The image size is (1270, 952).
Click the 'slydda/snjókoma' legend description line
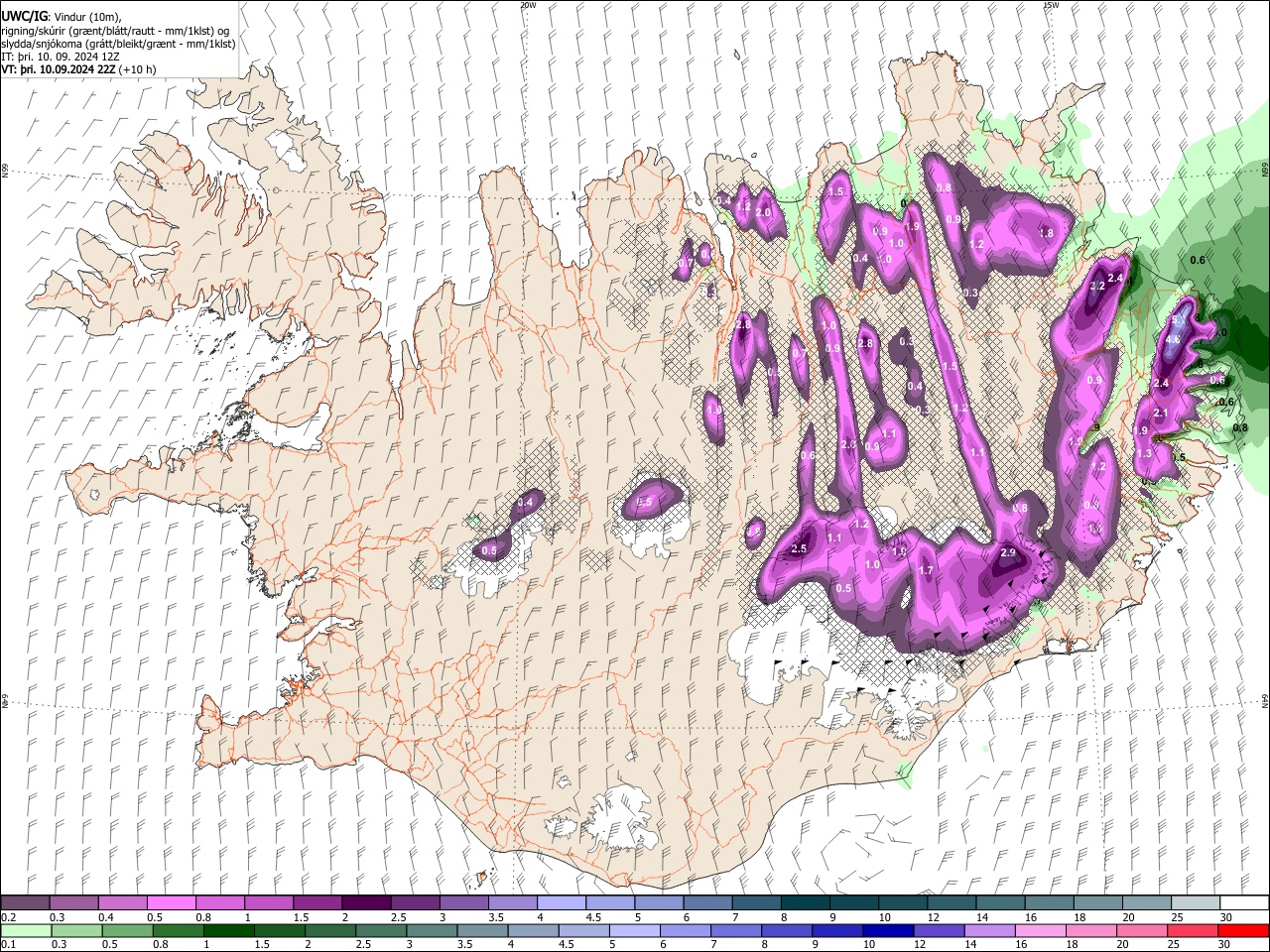[x=118, y=44]
